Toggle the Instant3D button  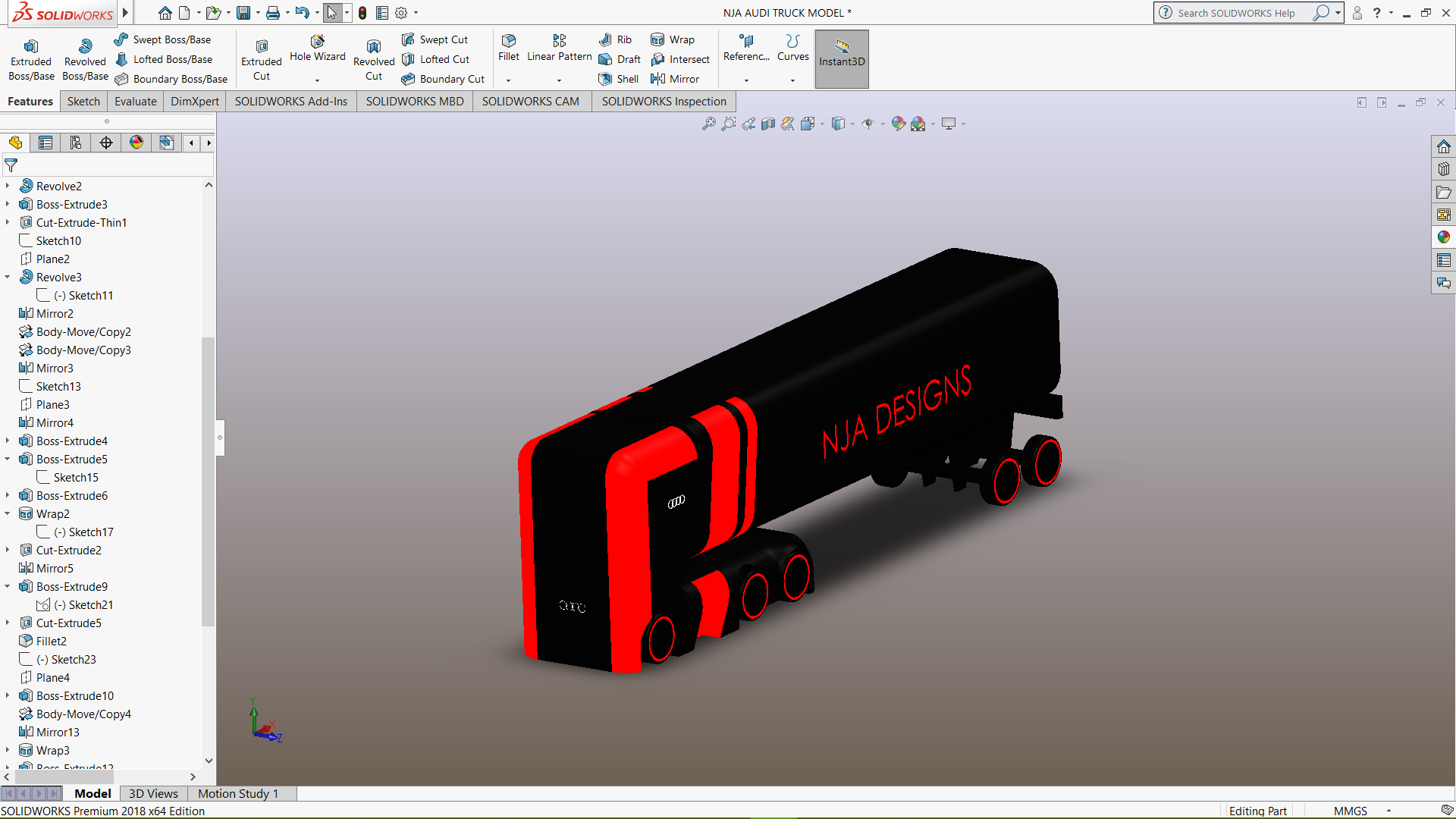[842, 59]
